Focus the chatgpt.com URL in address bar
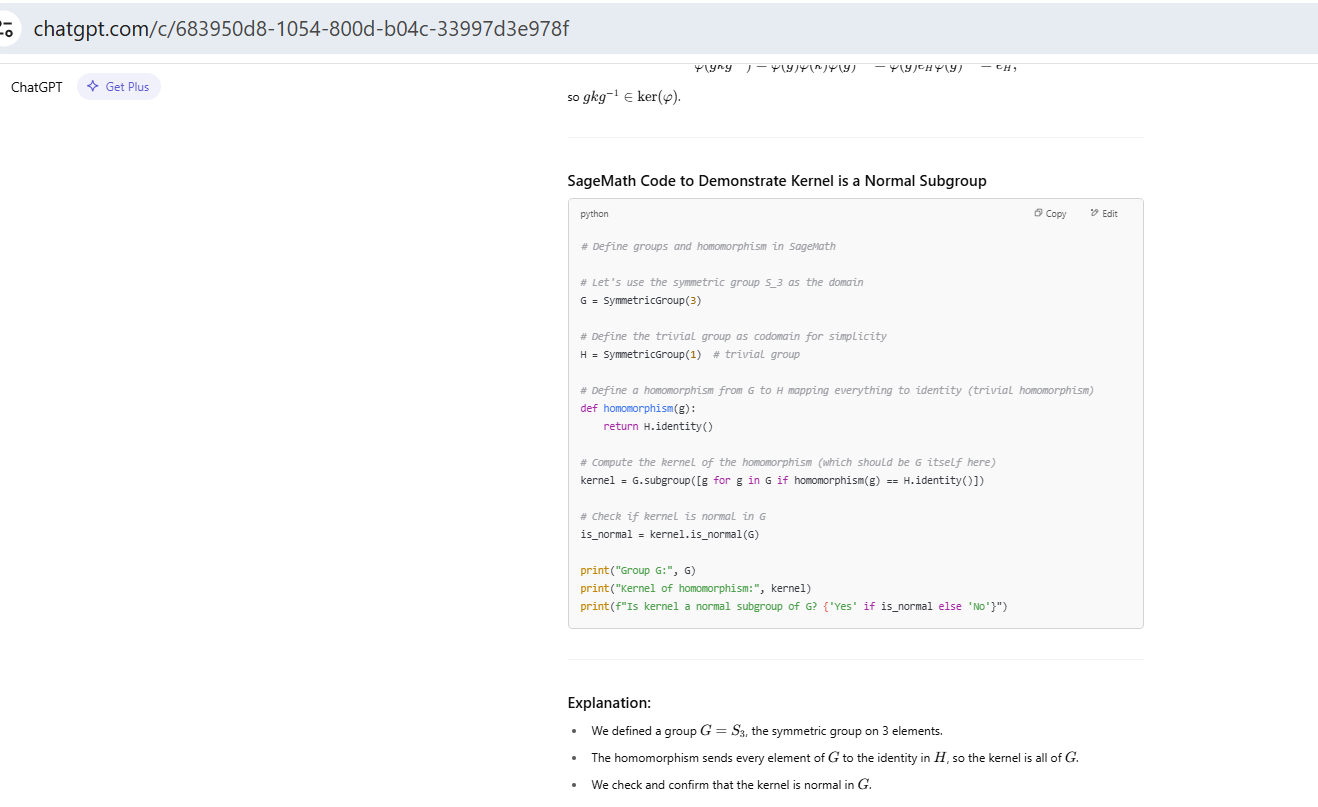The width and height of the screenshot is (1318, 807). pyautogui.click(x=300, y=28)
